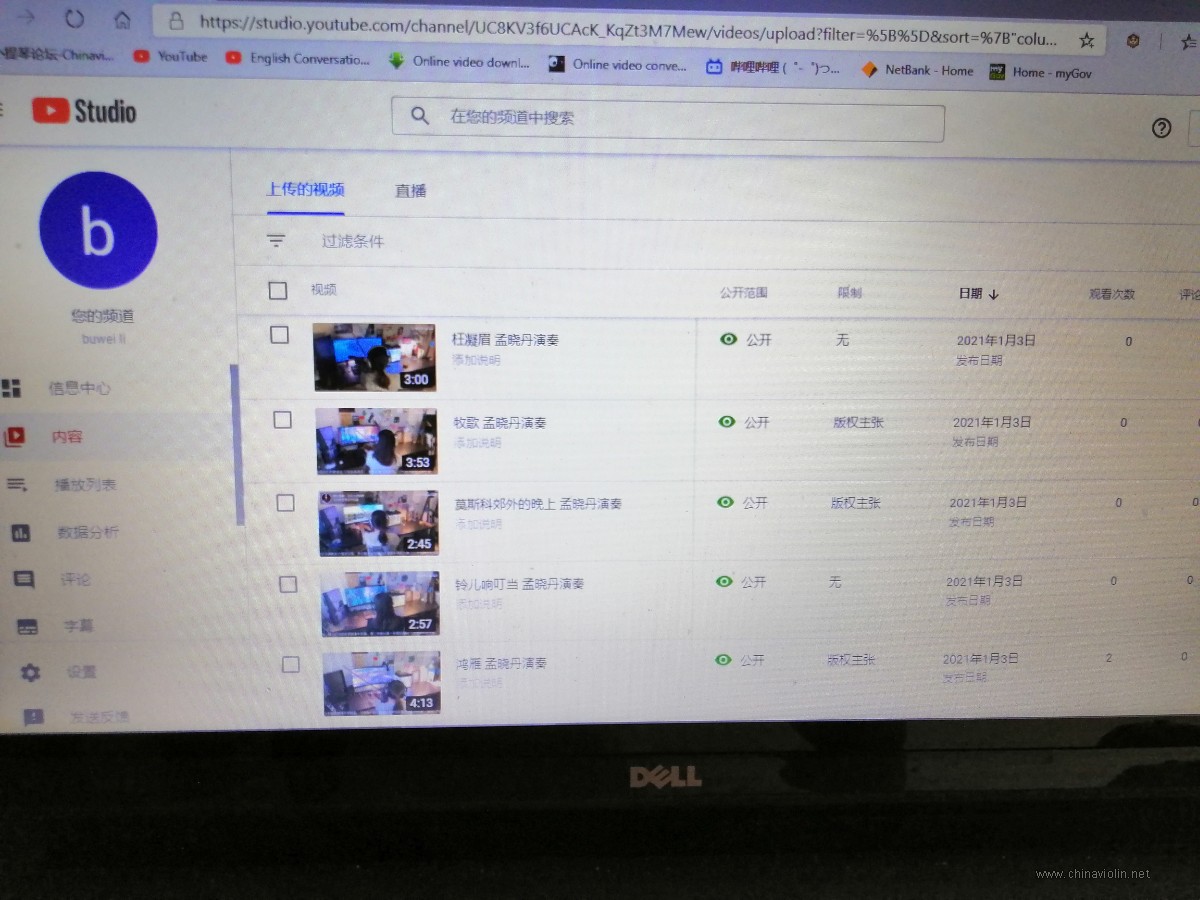Click the browser reload icon
1200x900 pixels.
[x=74, y=18]
